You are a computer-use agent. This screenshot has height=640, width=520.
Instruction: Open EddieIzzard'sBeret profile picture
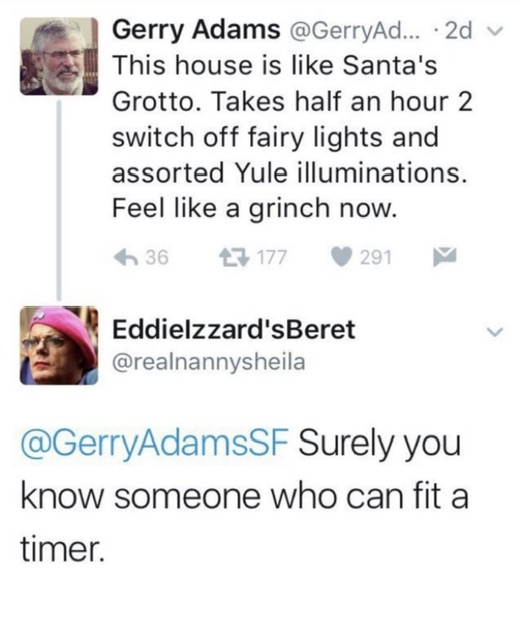tap(59, 345)
